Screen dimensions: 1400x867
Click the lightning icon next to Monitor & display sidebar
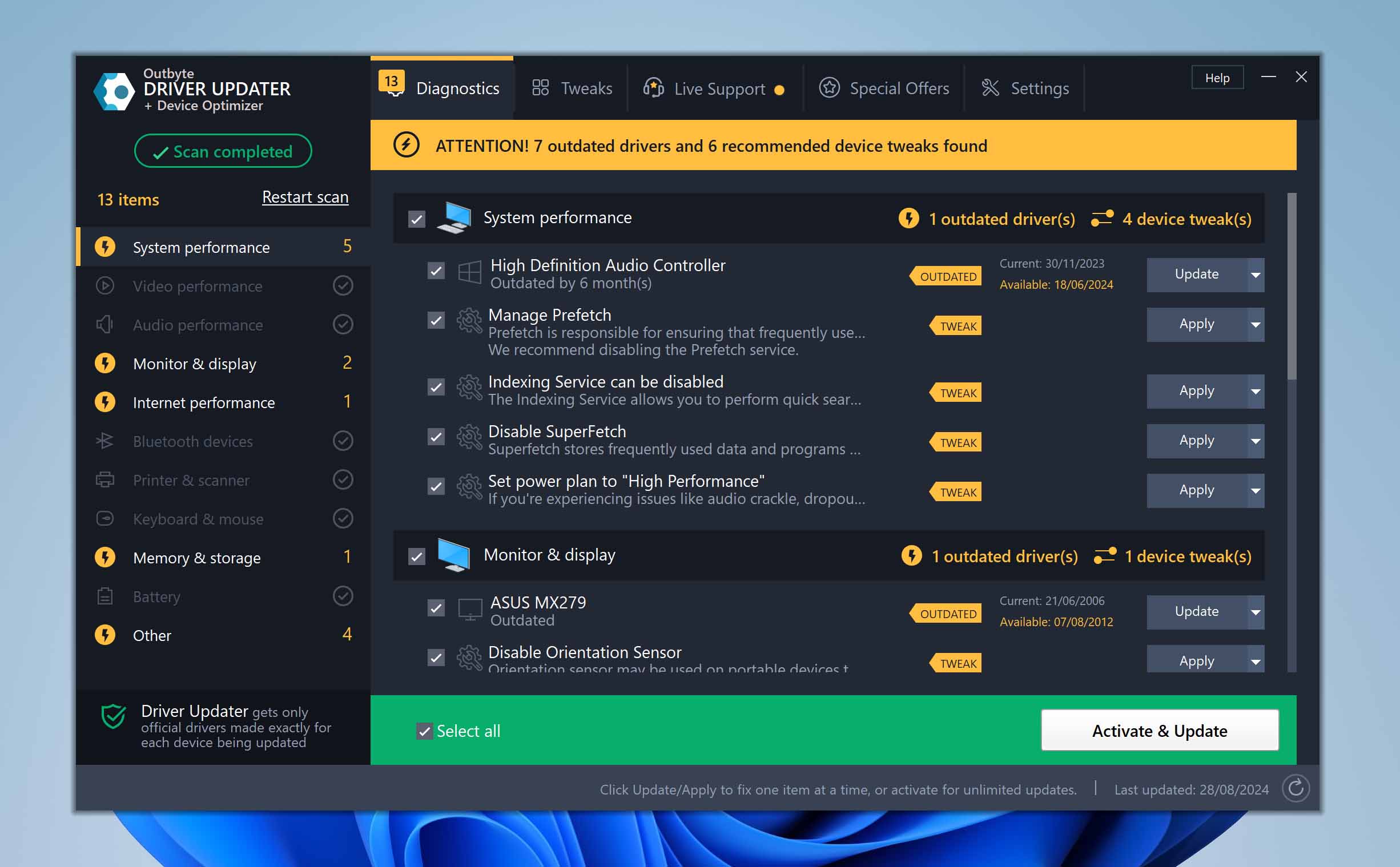click(105, 363)
